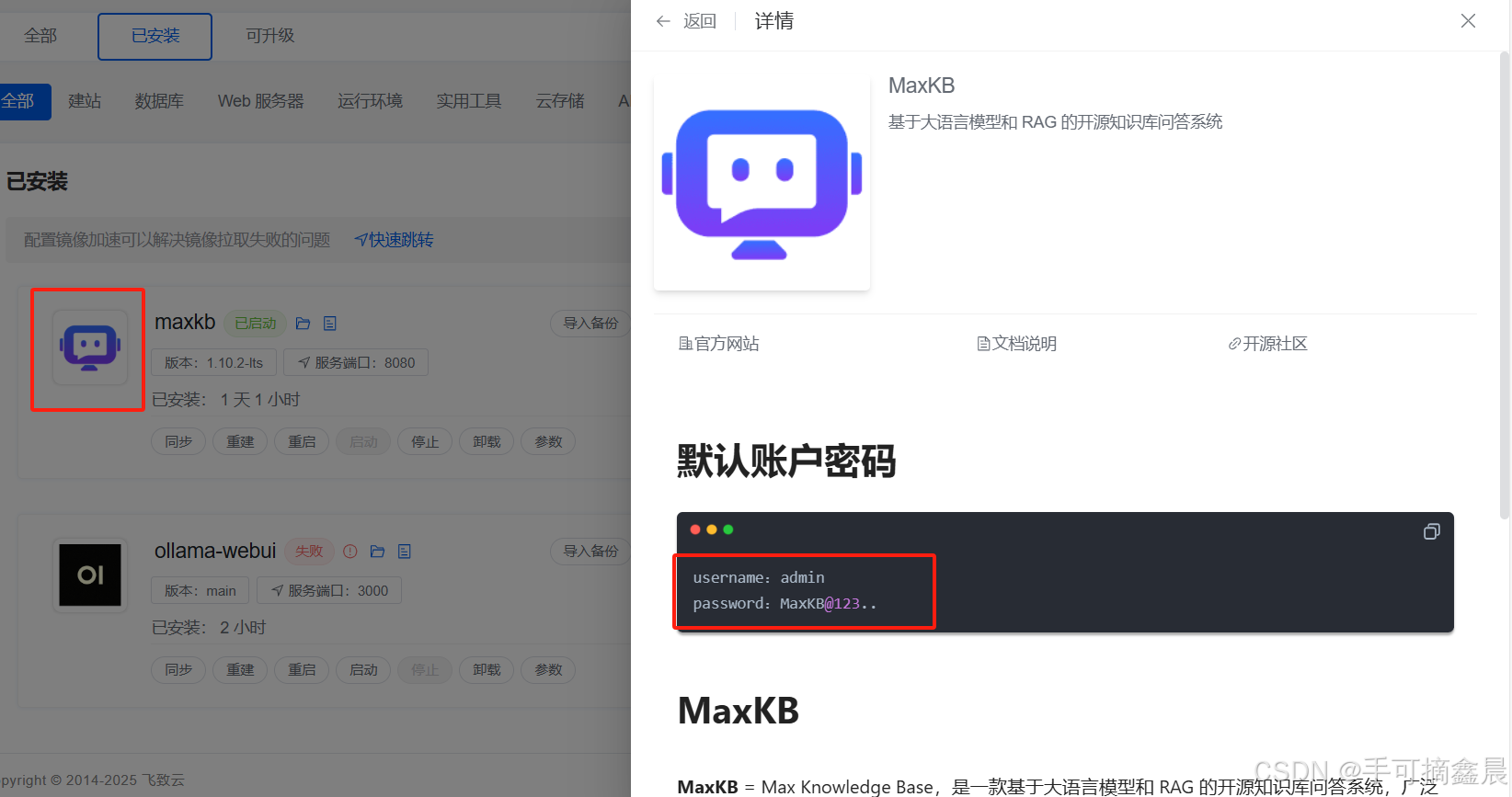The width and height of the screenshot is (1512, 797).
Task: Click the 版本: 1.10.2-lts tag
Action: point(213,363)
